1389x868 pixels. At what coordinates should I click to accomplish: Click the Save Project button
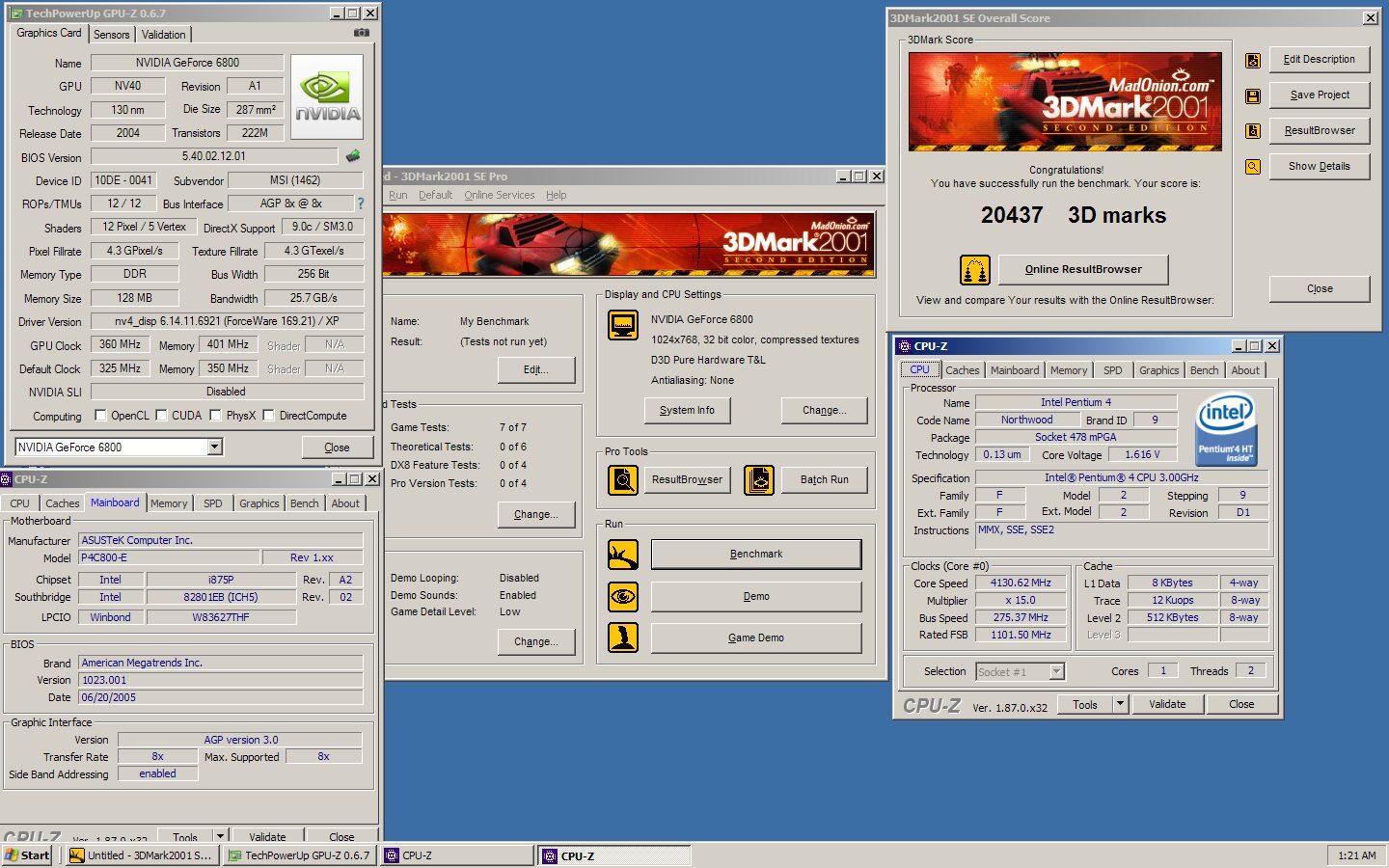tap(1320, 95)
